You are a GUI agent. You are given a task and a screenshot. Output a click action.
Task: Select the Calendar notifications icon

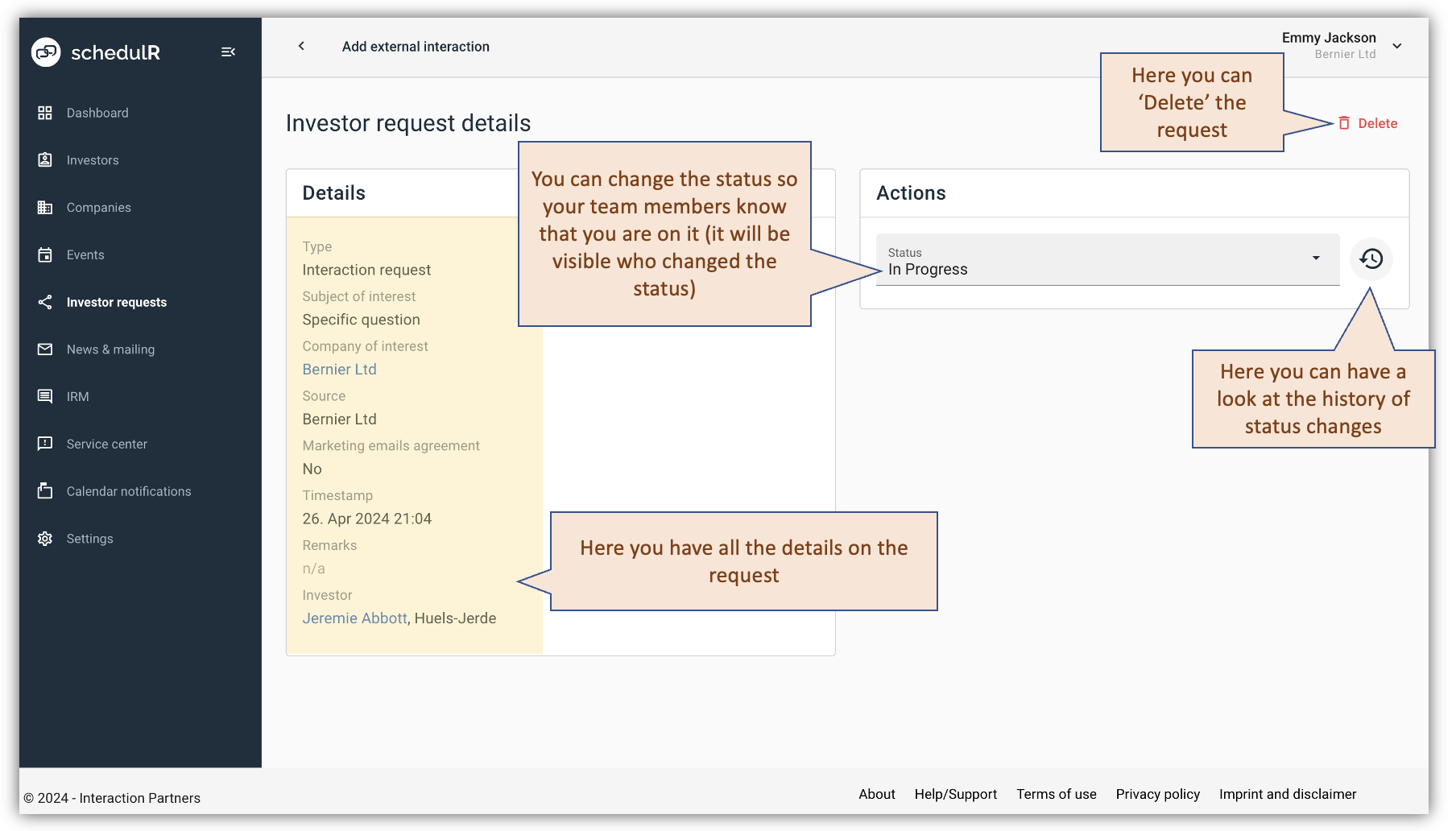pyautogui.click(x=46, y=491)
